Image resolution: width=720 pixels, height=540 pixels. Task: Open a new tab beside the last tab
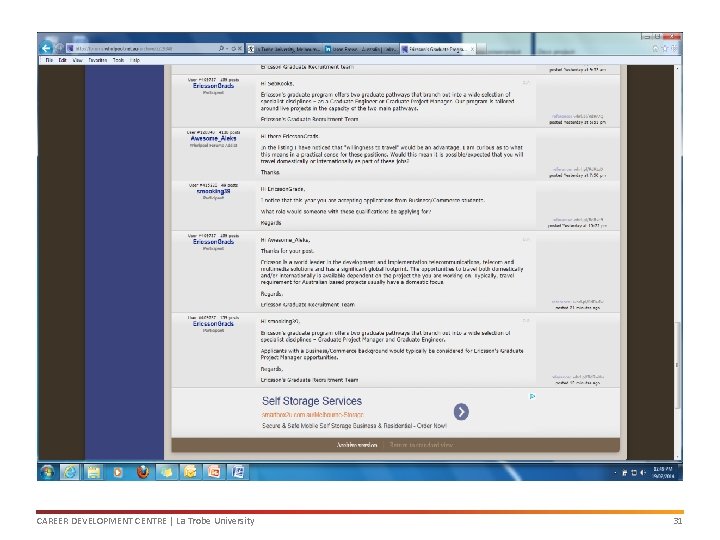tap(482, 49)
